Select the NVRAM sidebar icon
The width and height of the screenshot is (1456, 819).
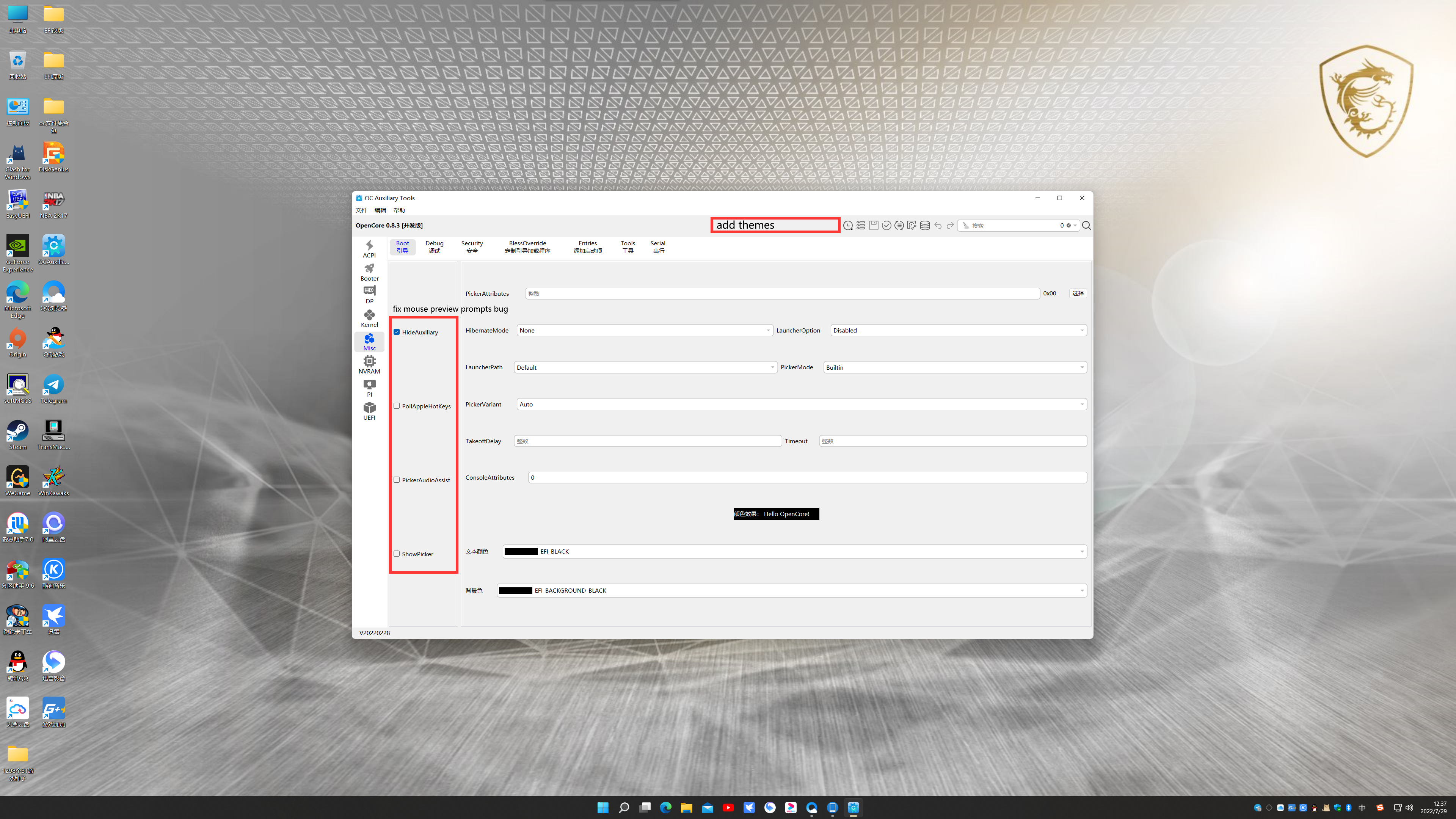(369, 364)
